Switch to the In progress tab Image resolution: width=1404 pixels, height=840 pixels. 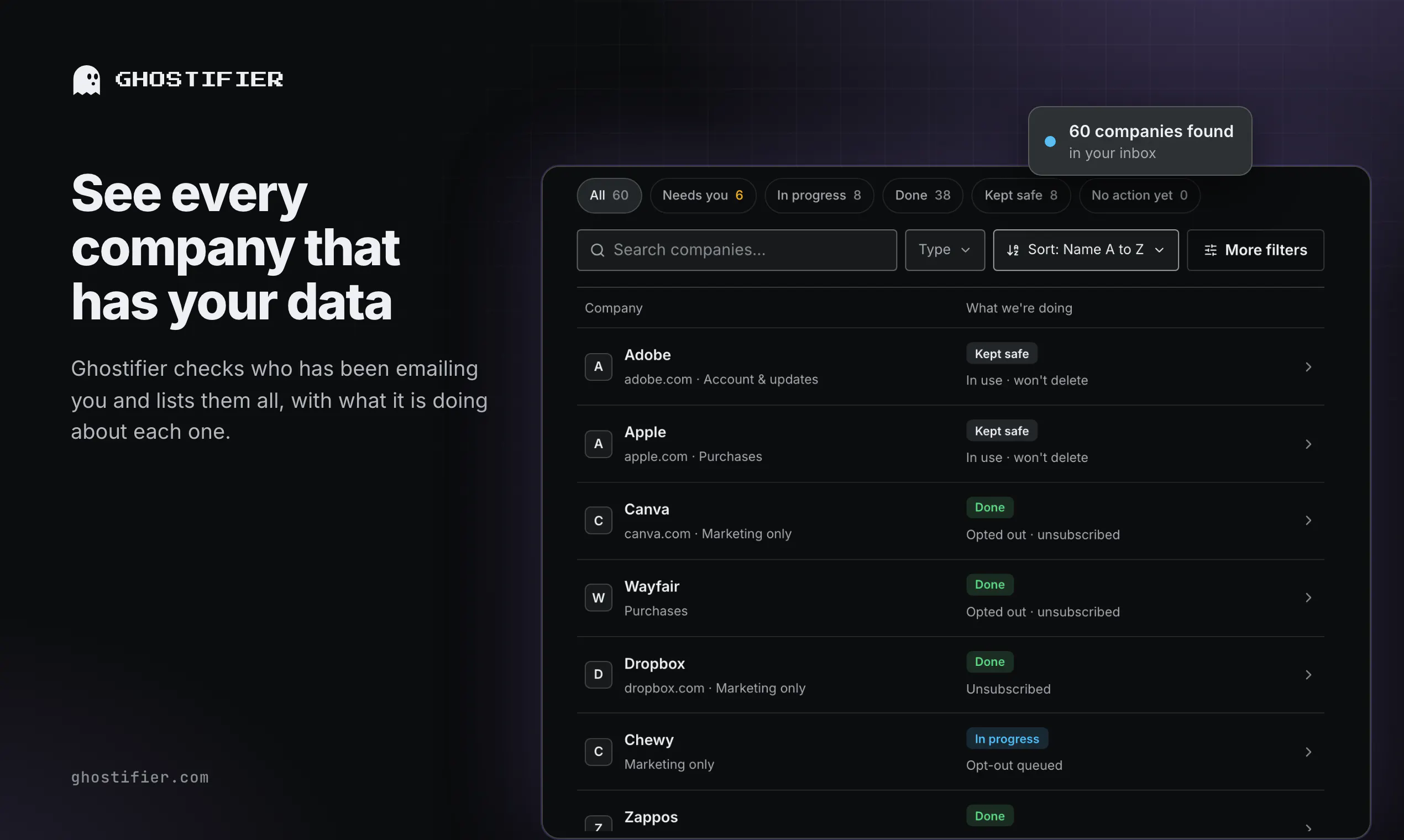click(819, 195)
